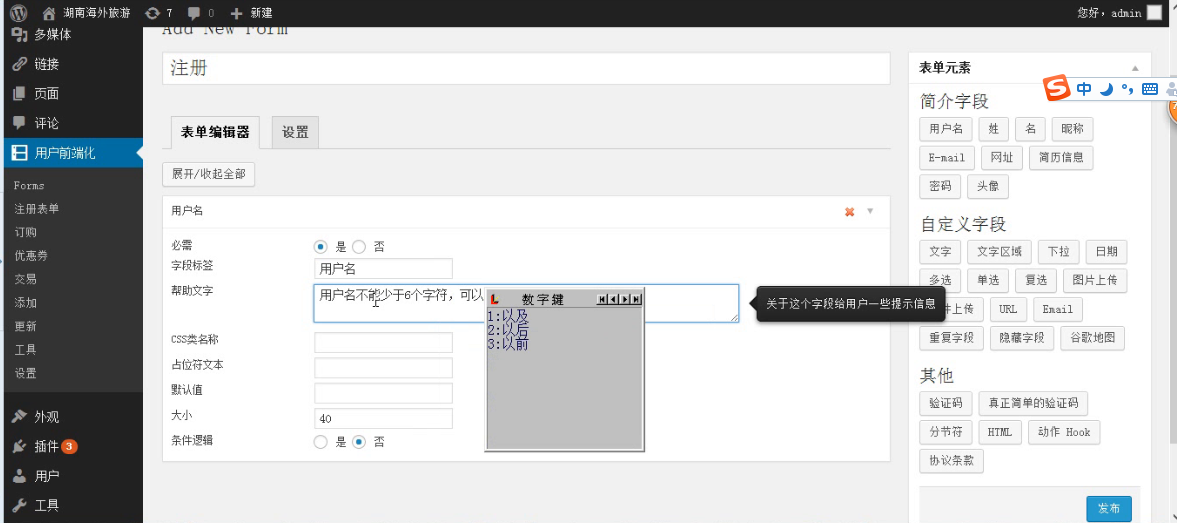Click the 发布 publish button
Viewport: 1177px width, 523px height.
click(x=1109, y=508)
